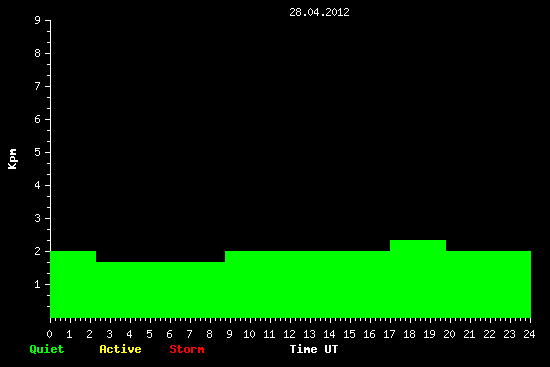Click the x-axis label 6
The image size is (550, 367).
tap(169, 334)
